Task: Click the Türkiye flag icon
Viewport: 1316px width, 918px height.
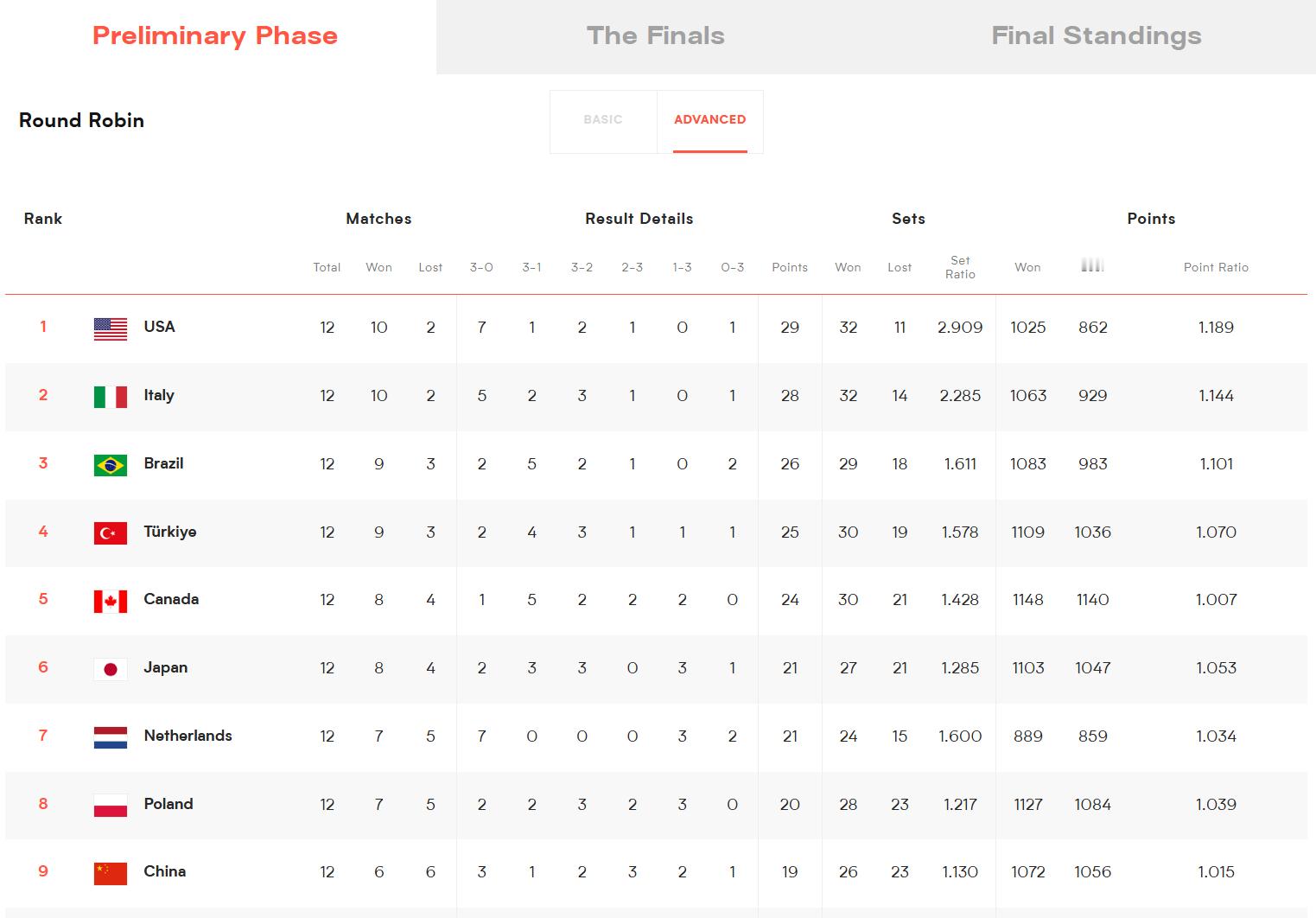Action: pyautogui.click(x=111, y=533)
